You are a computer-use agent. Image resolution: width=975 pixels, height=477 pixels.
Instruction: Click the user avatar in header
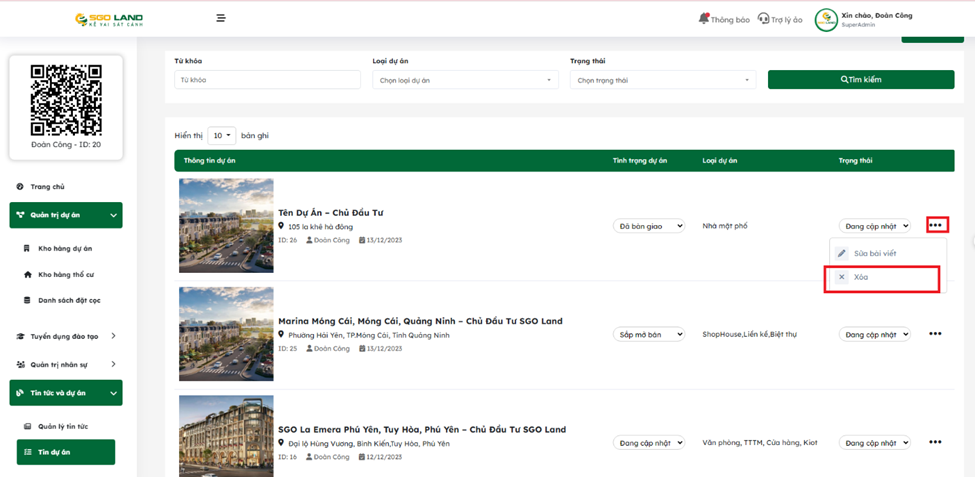point(826,20)
